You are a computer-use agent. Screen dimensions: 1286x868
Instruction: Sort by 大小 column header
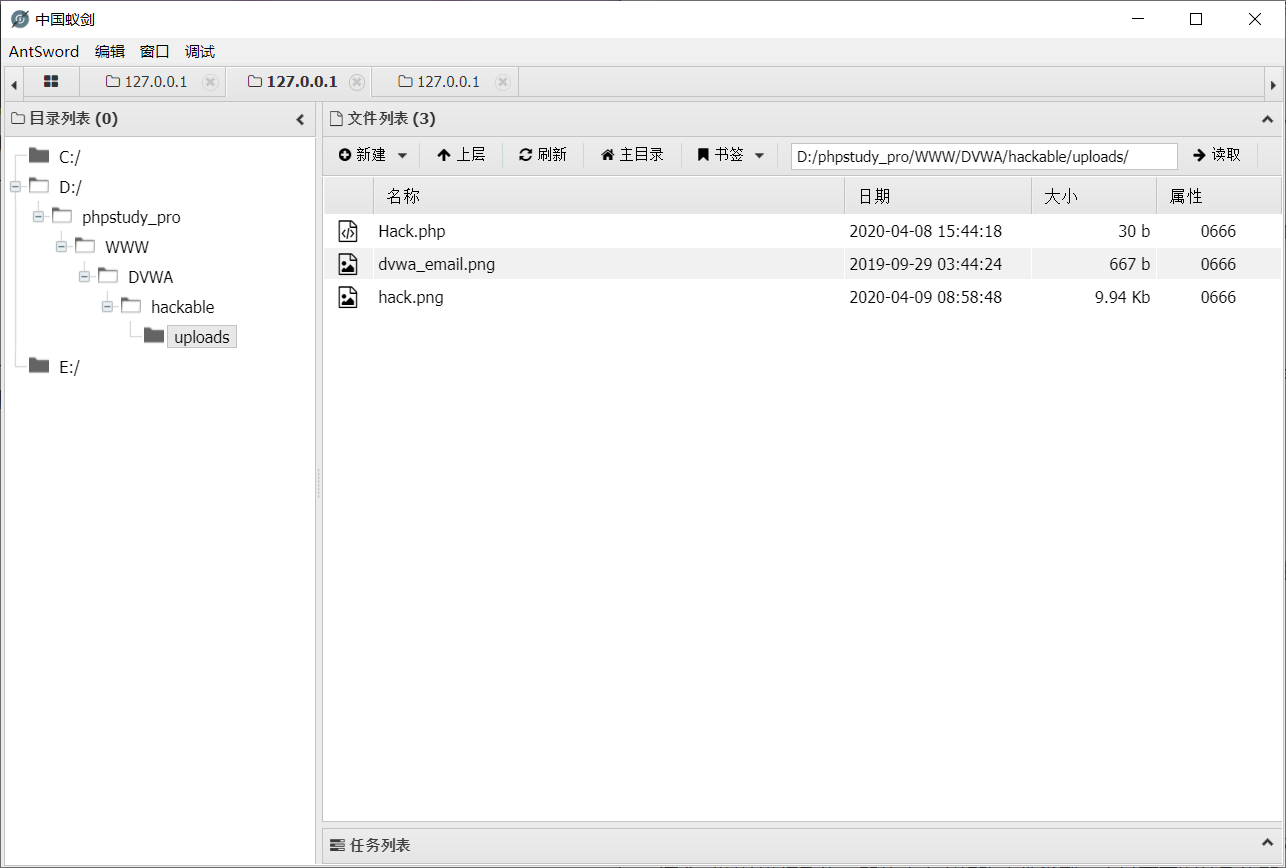[1094, 196]
